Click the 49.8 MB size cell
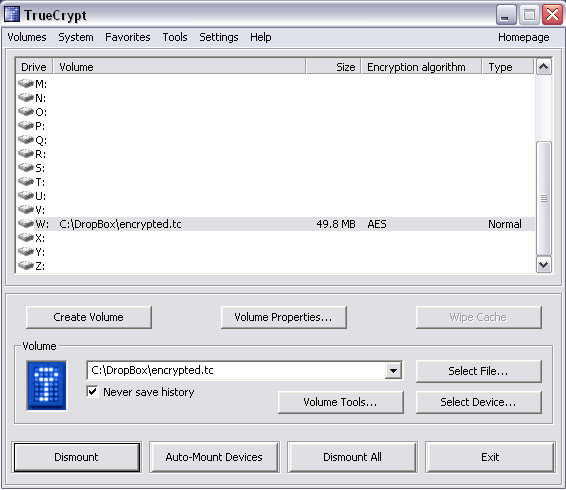The width and height of the screenshot is (566, 490). tap(336, 224)
